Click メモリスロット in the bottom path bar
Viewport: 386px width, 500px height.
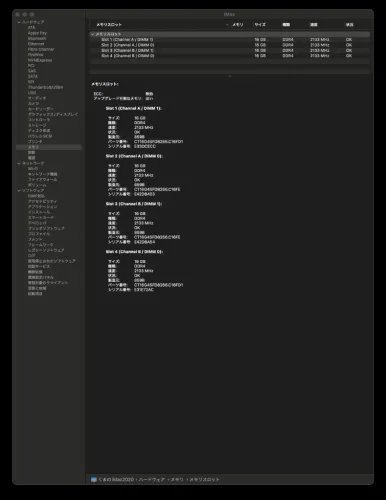click(x=204, y=480)
